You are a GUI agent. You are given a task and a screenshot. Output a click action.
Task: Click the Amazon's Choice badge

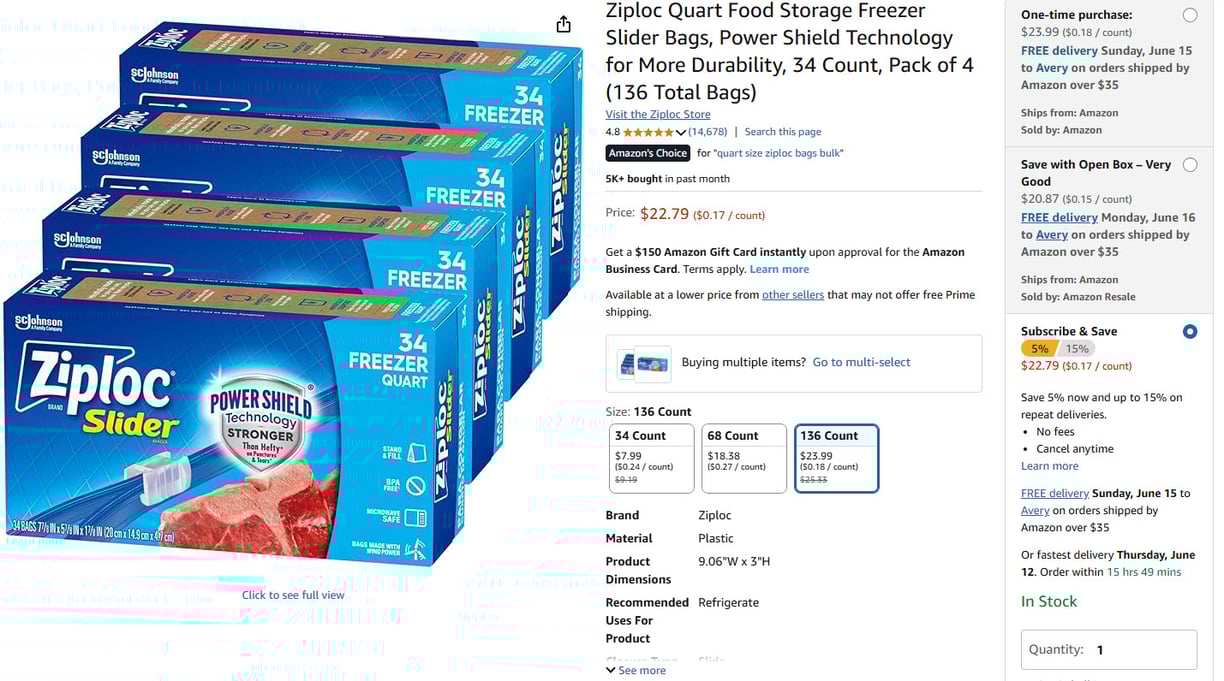tap(648, 153)
